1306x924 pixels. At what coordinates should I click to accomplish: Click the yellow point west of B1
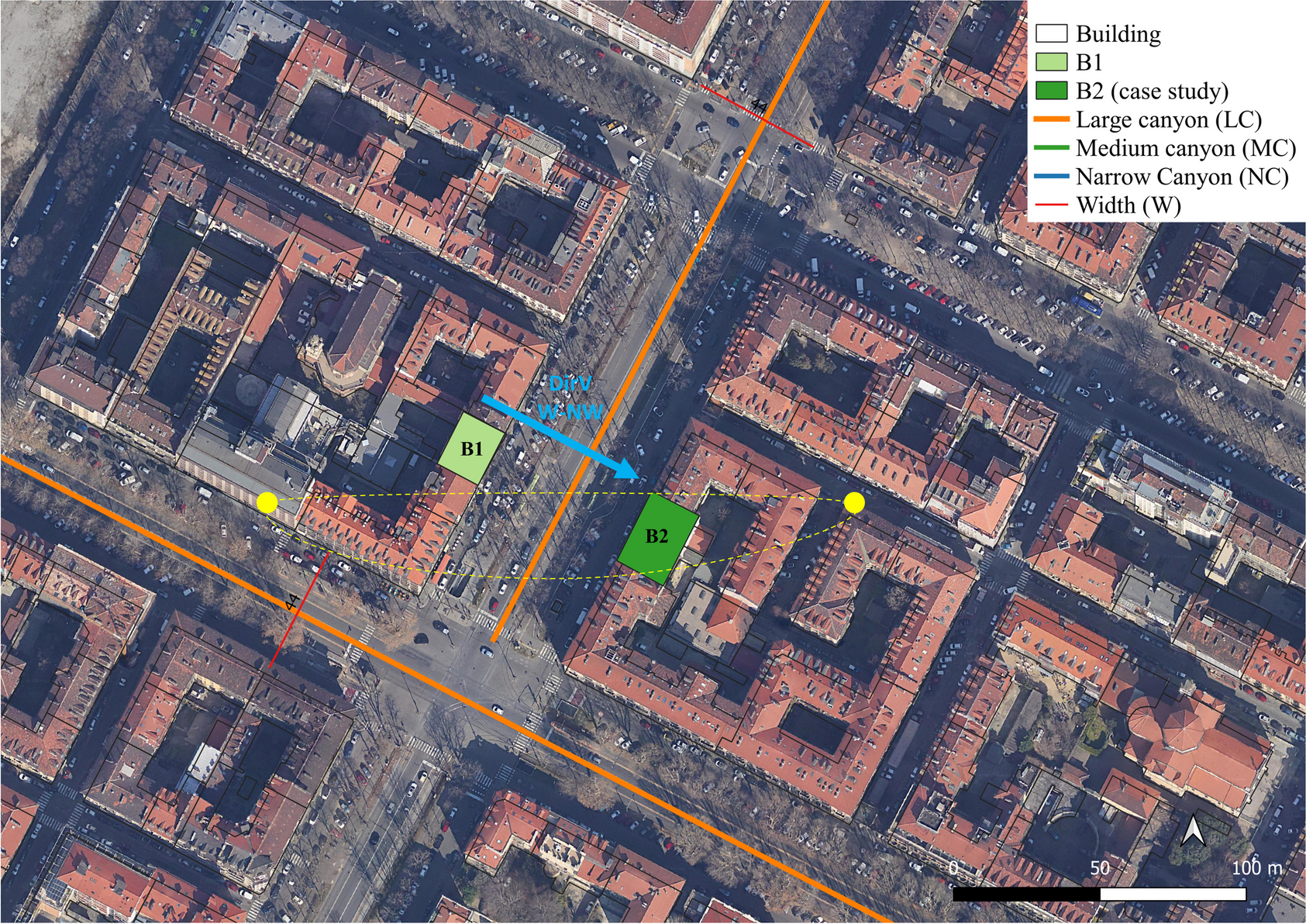click(x=267, y=502)
